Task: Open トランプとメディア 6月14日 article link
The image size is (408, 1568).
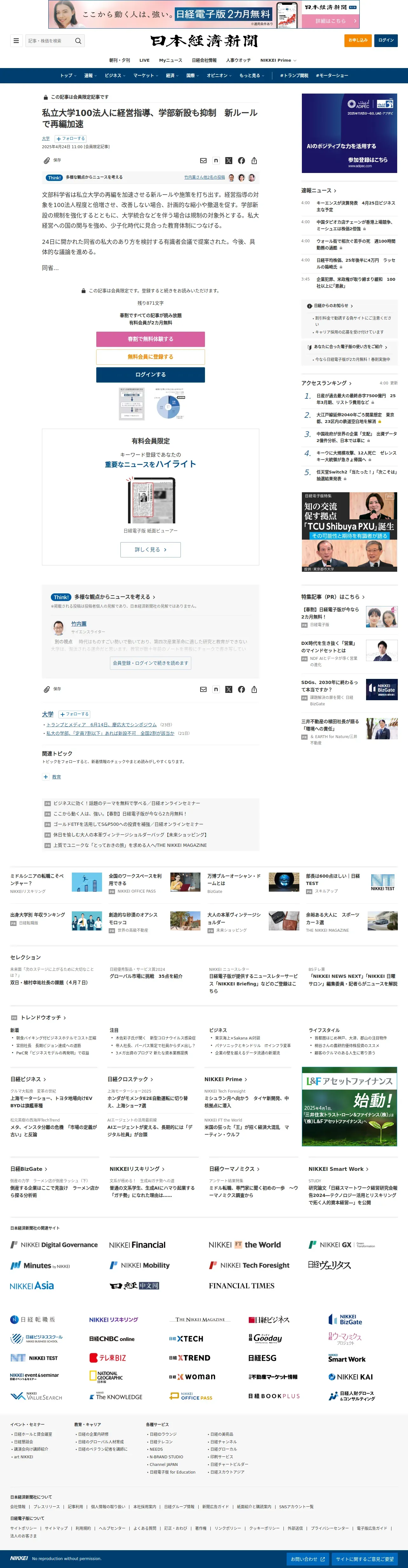Action: (102, 724)
